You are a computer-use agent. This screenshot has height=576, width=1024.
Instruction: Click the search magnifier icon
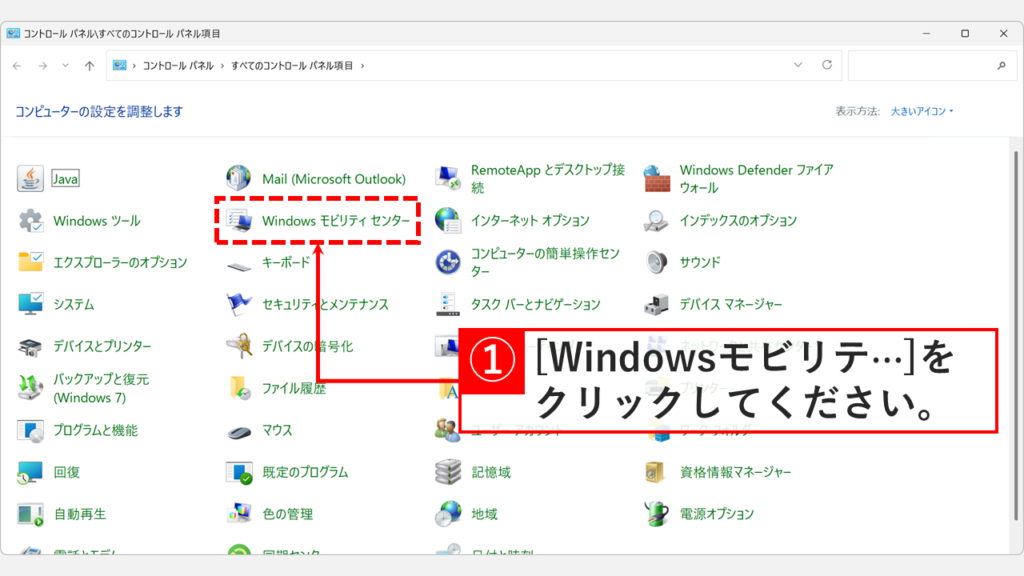pyautogui.click(x=1001, y=66)
